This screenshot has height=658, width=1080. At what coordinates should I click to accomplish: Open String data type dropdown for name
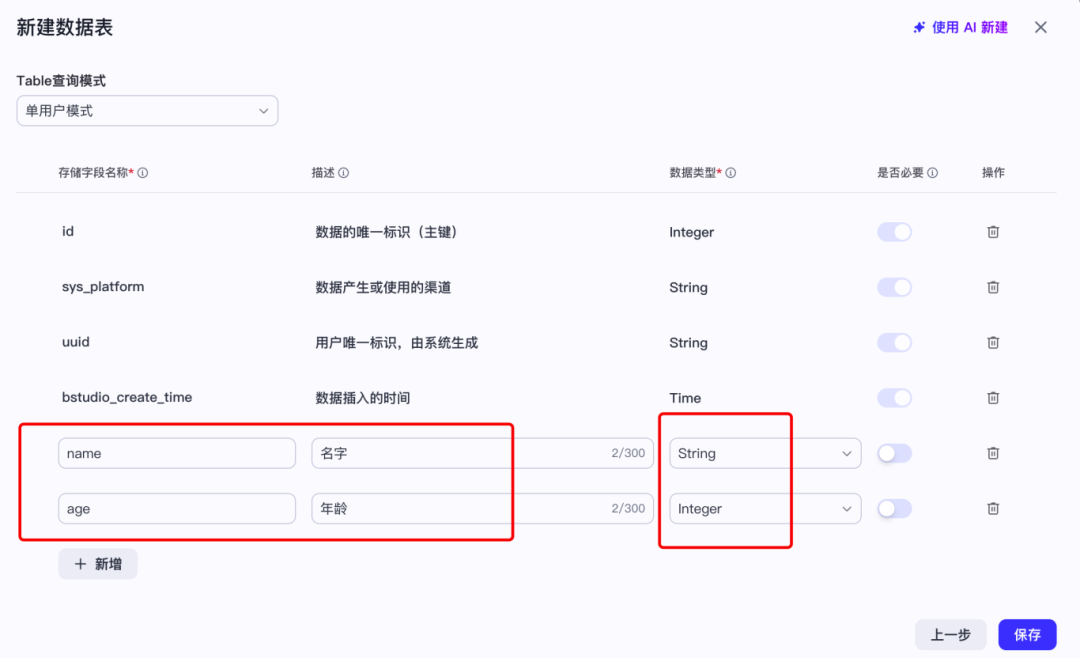click(x=765, y=453)
